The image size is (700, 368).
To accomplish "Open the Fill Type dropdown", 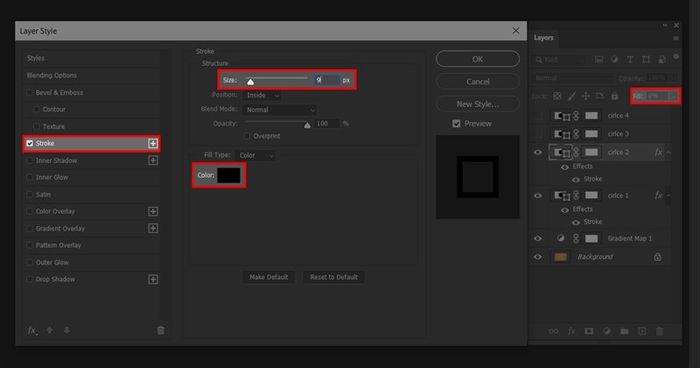I will pos(255,155).
